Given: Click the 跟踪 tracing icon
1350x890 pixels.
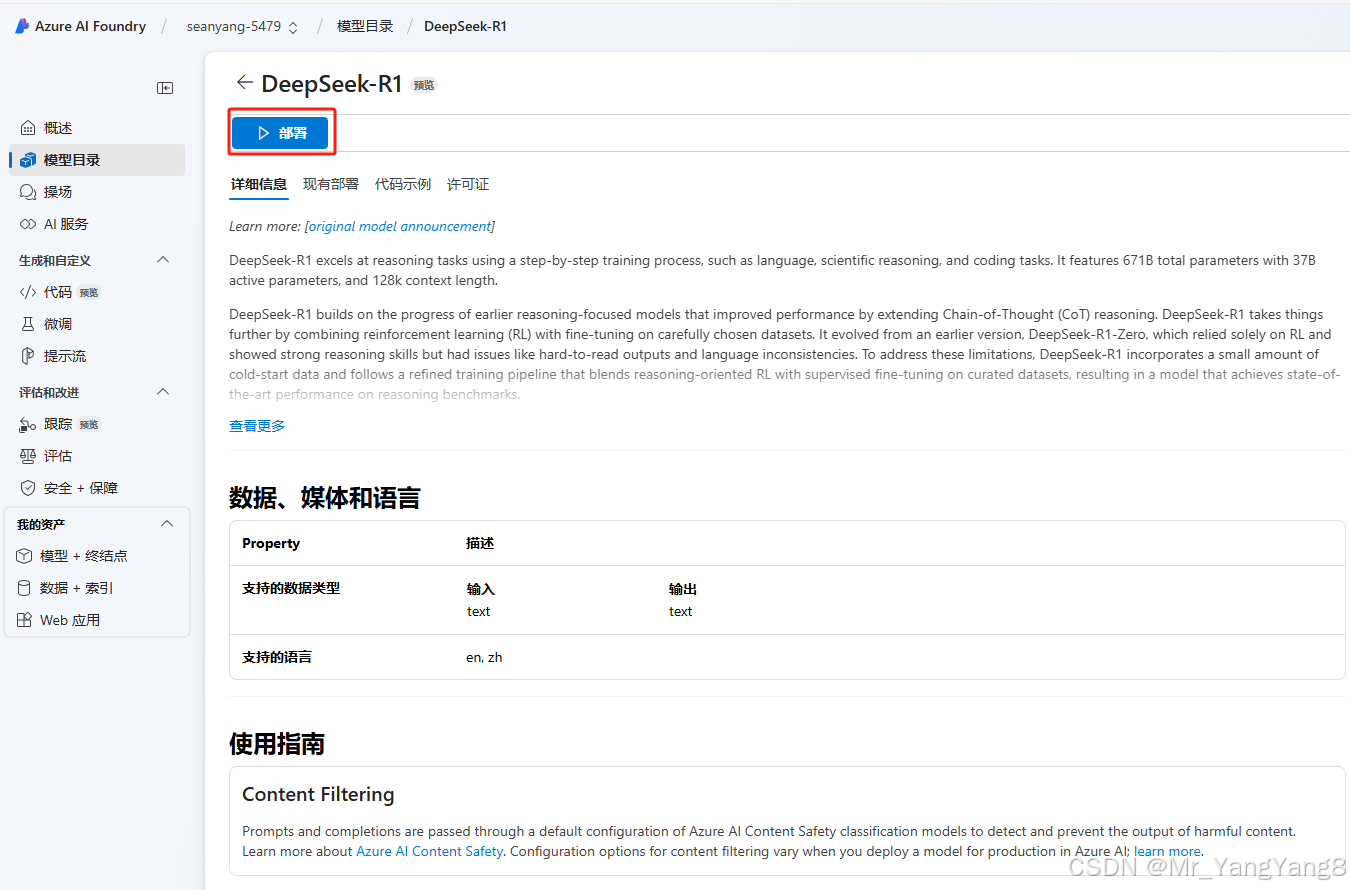Looking at the screenshot, I should click(28, 424).
